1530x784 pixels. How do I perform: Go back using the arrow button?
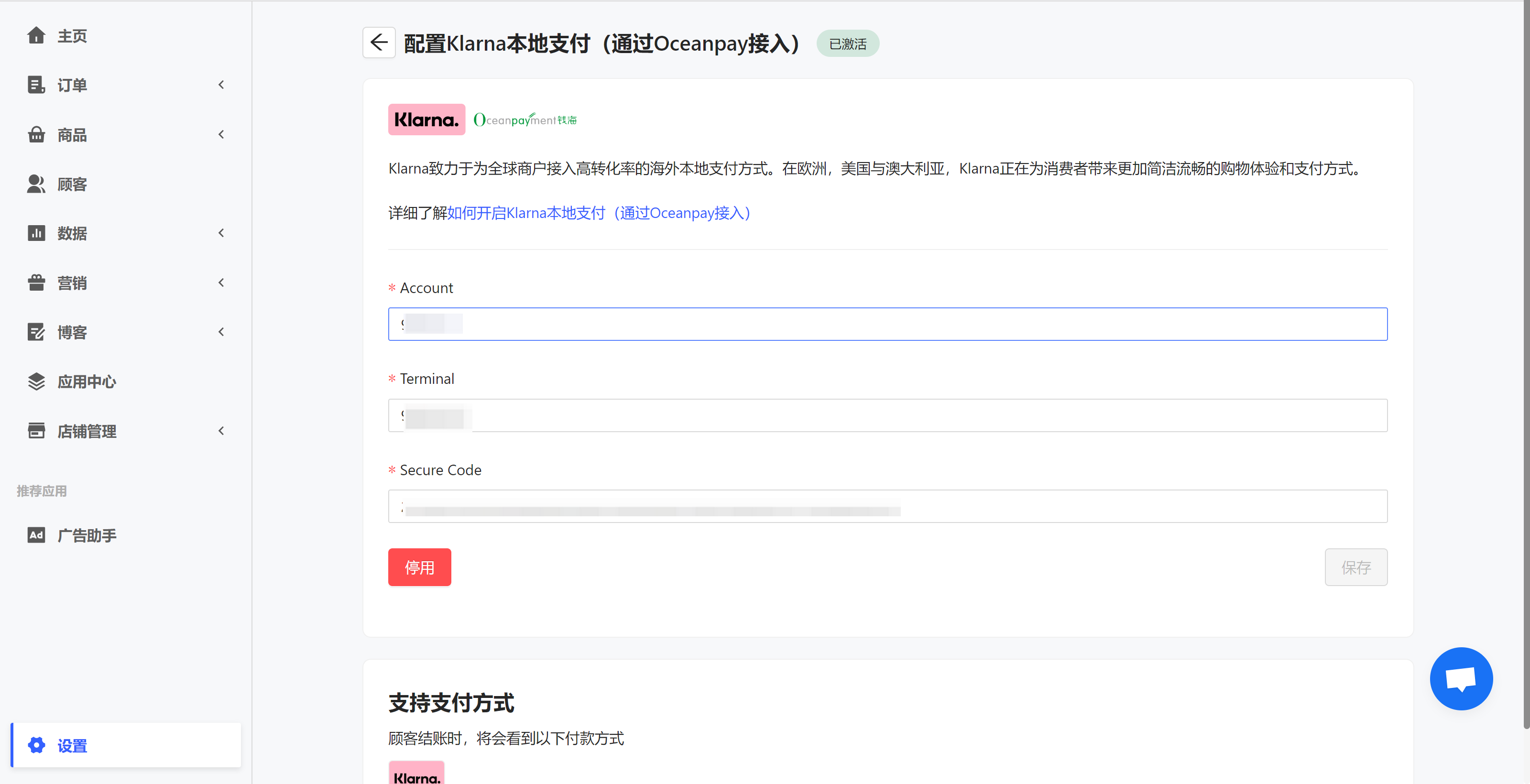coord(379,43)
